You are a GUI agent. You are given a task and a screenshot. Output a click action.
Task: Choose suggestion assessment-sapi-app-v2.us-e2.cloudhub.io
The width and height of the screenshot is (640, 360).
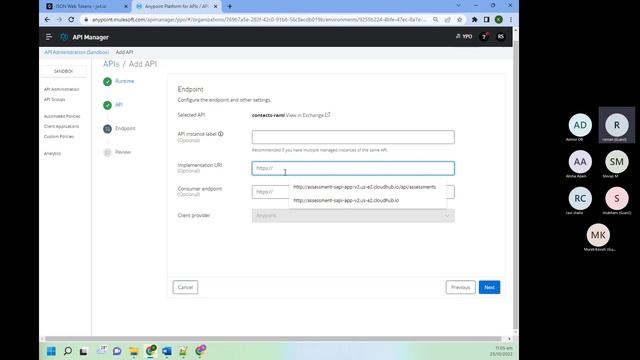(346, 200)
